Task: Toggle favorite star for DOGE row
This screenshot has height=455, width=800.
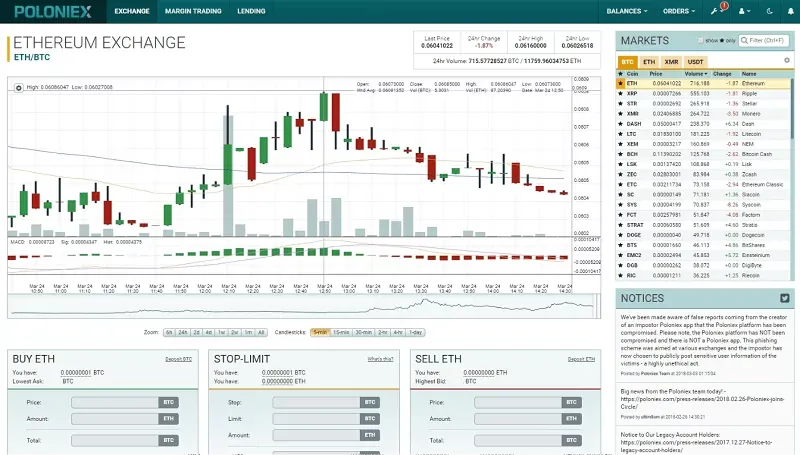Action: coord(620,235)
